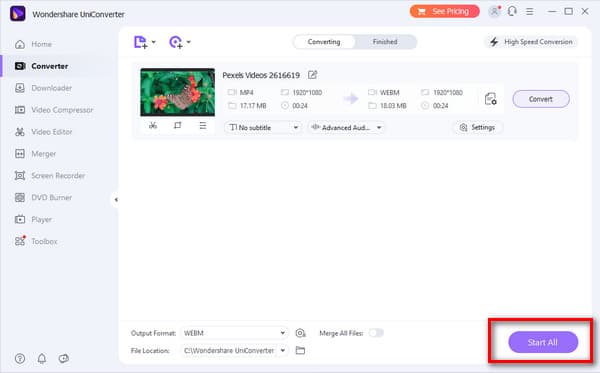Screen dimensions: 600x373
Task: Open the trim scissors tool
Action: [x=153, y=125]
